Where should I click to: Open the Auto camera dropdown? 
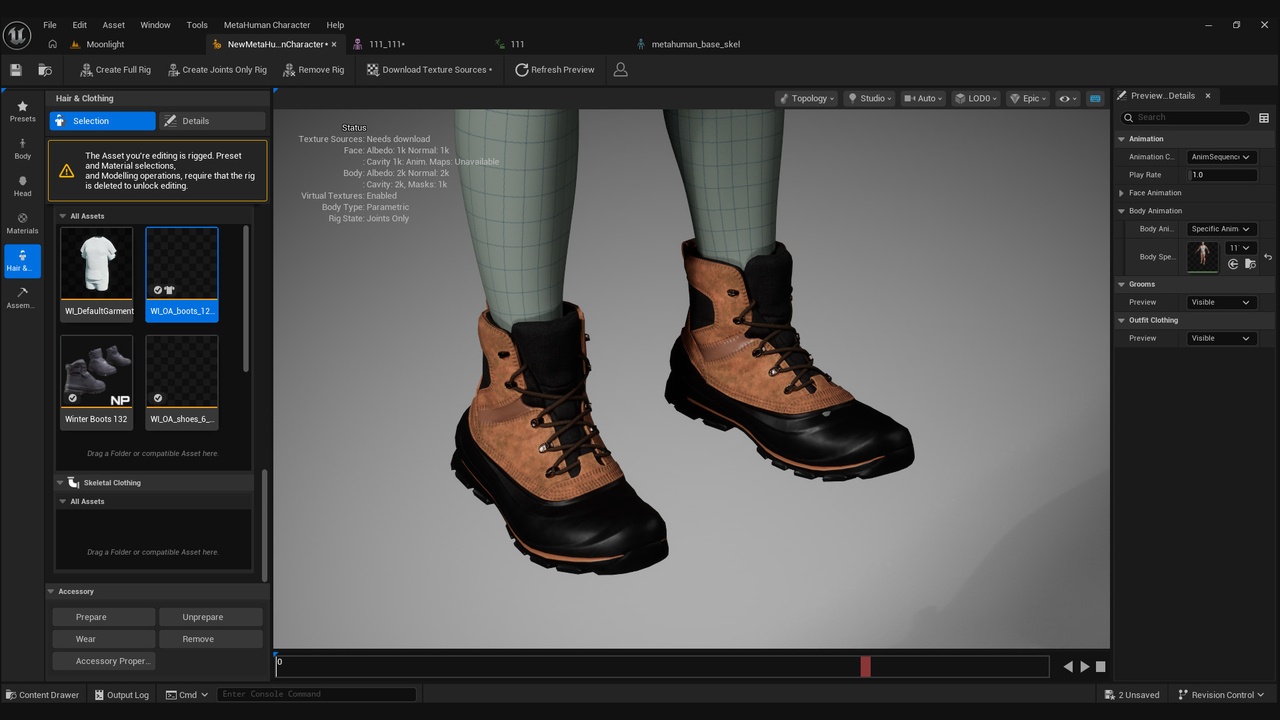(x=923, y=98)
